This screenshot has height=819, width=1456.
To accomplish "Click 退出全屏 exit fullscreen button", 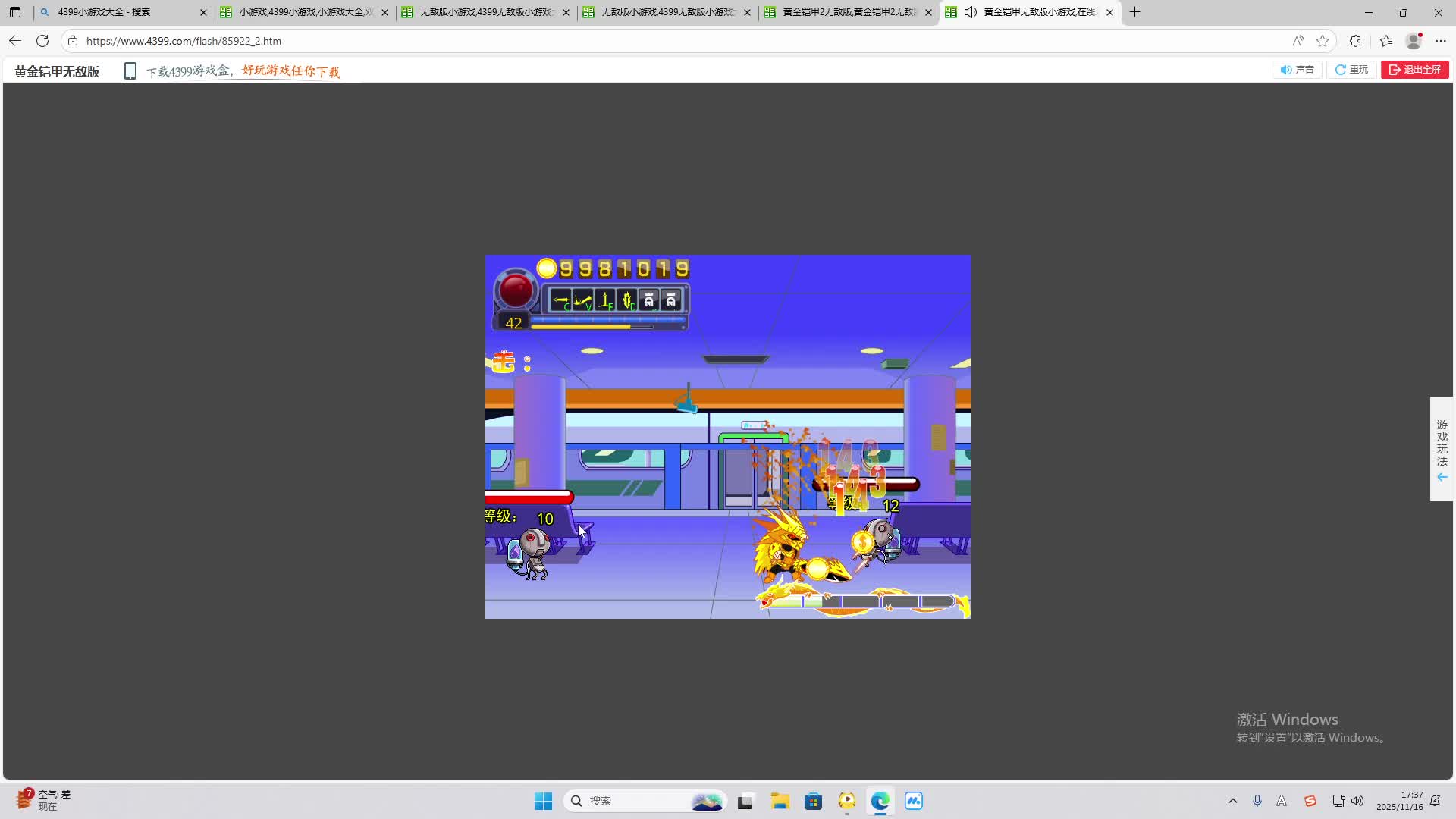I will [1415, 70].
